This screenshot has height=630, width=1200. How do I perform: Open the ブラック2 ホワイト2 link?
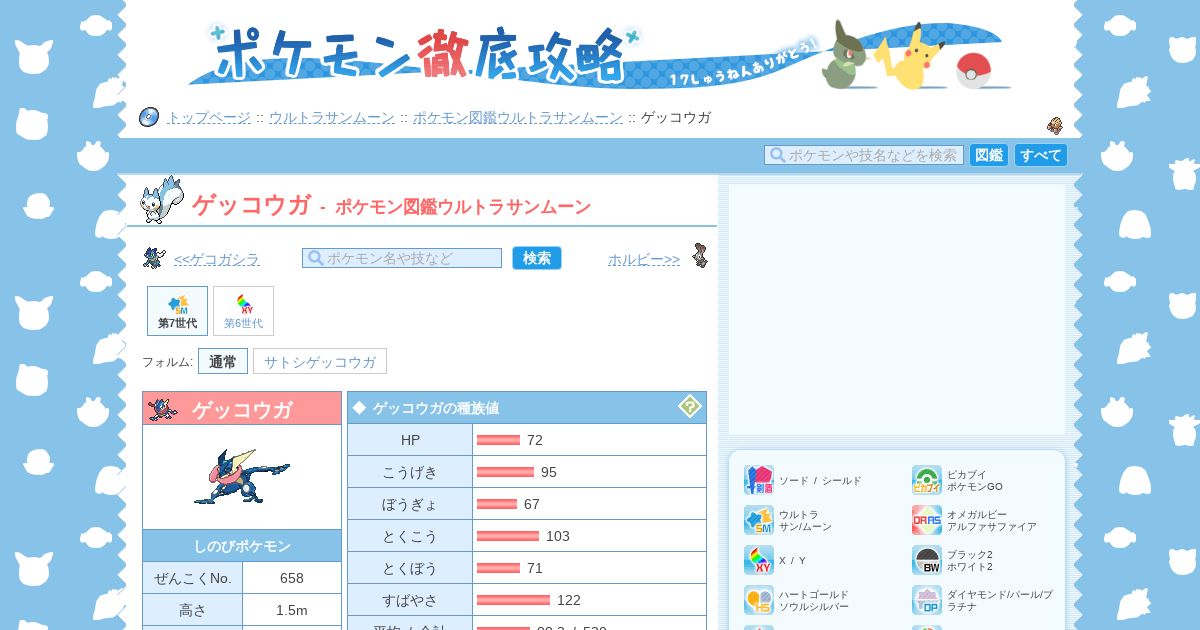[970, 560]
